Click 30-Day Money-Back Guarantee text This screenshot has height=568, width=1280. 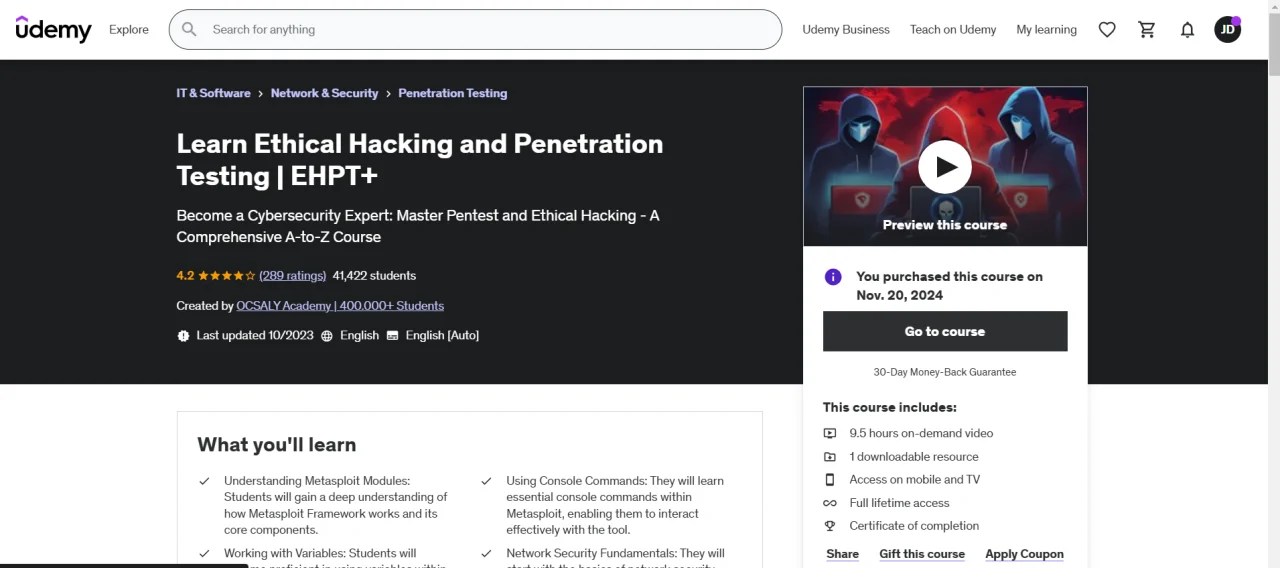pyautogui.click(x=945, y=372)
